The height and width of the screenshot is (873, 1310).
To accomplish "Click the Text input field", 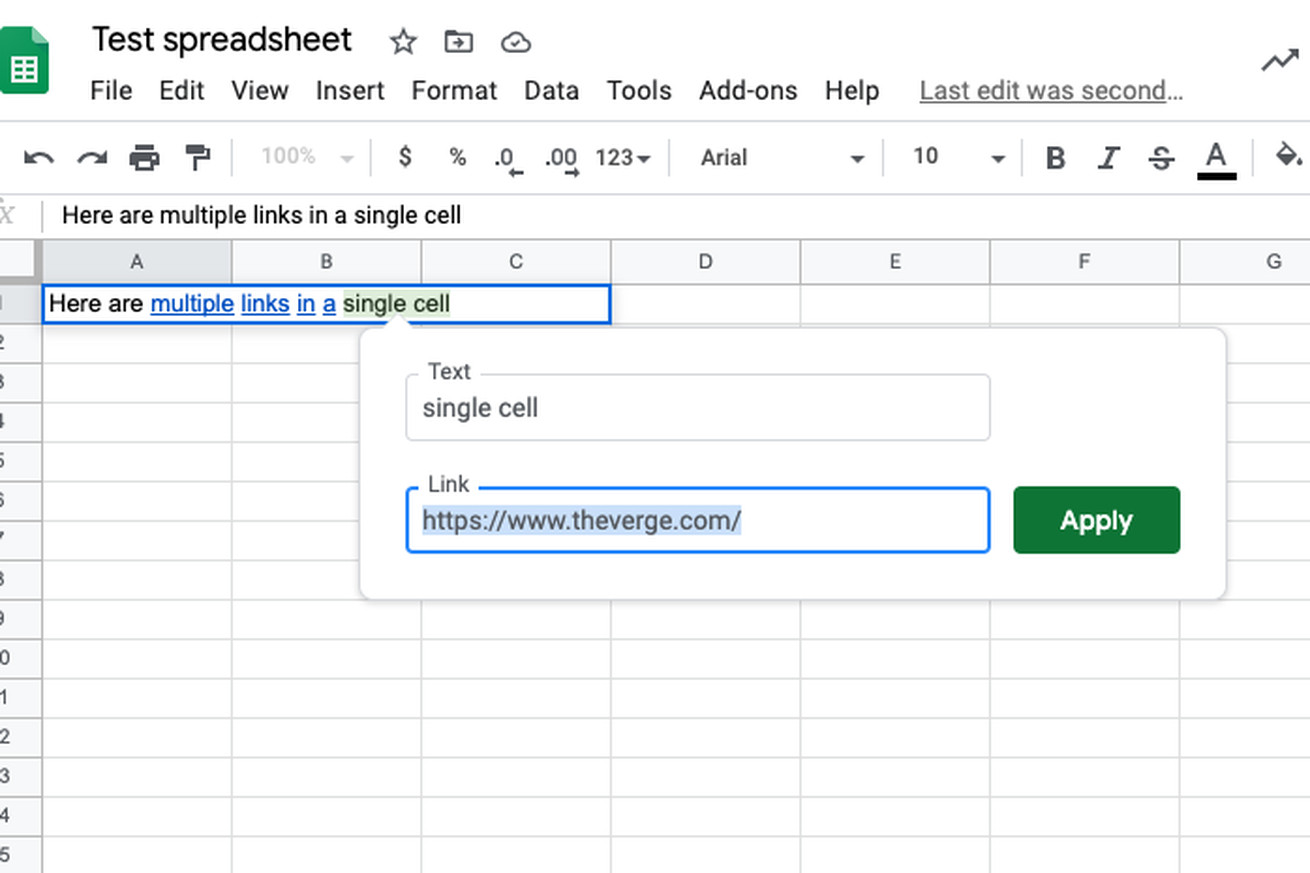I will click(x=698, y=408).
